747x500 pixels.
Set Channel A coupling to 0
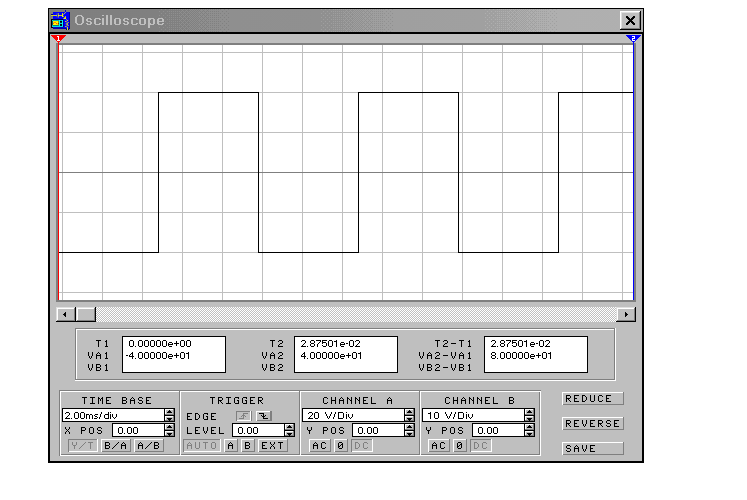pos(341,446)
